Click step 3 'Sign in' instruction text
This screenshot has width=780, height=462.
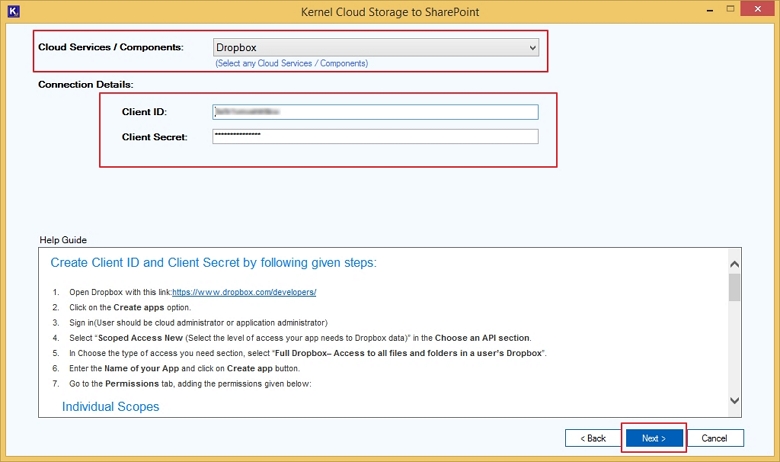(198, 323)
